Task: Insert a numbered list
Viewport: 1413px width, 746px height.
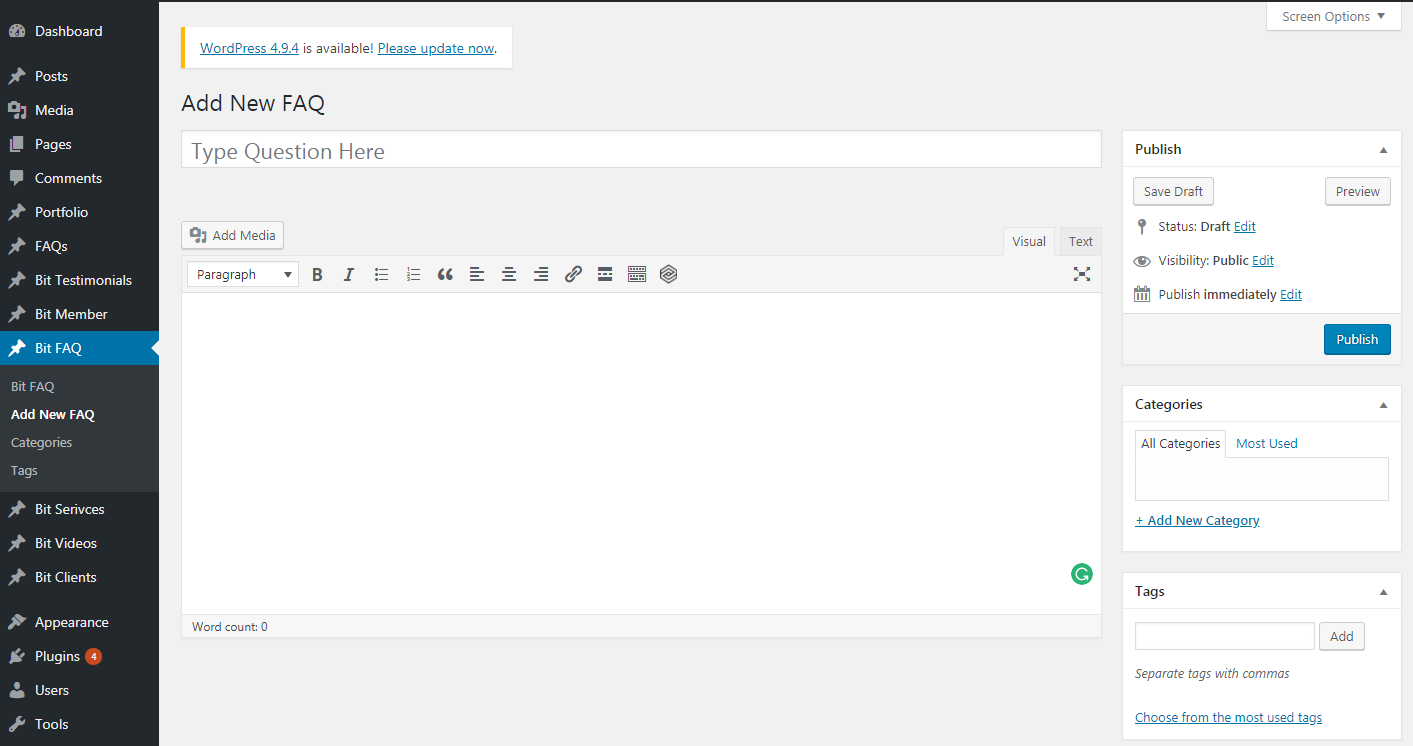Action: pyautogui.click(x=413, y=274)
